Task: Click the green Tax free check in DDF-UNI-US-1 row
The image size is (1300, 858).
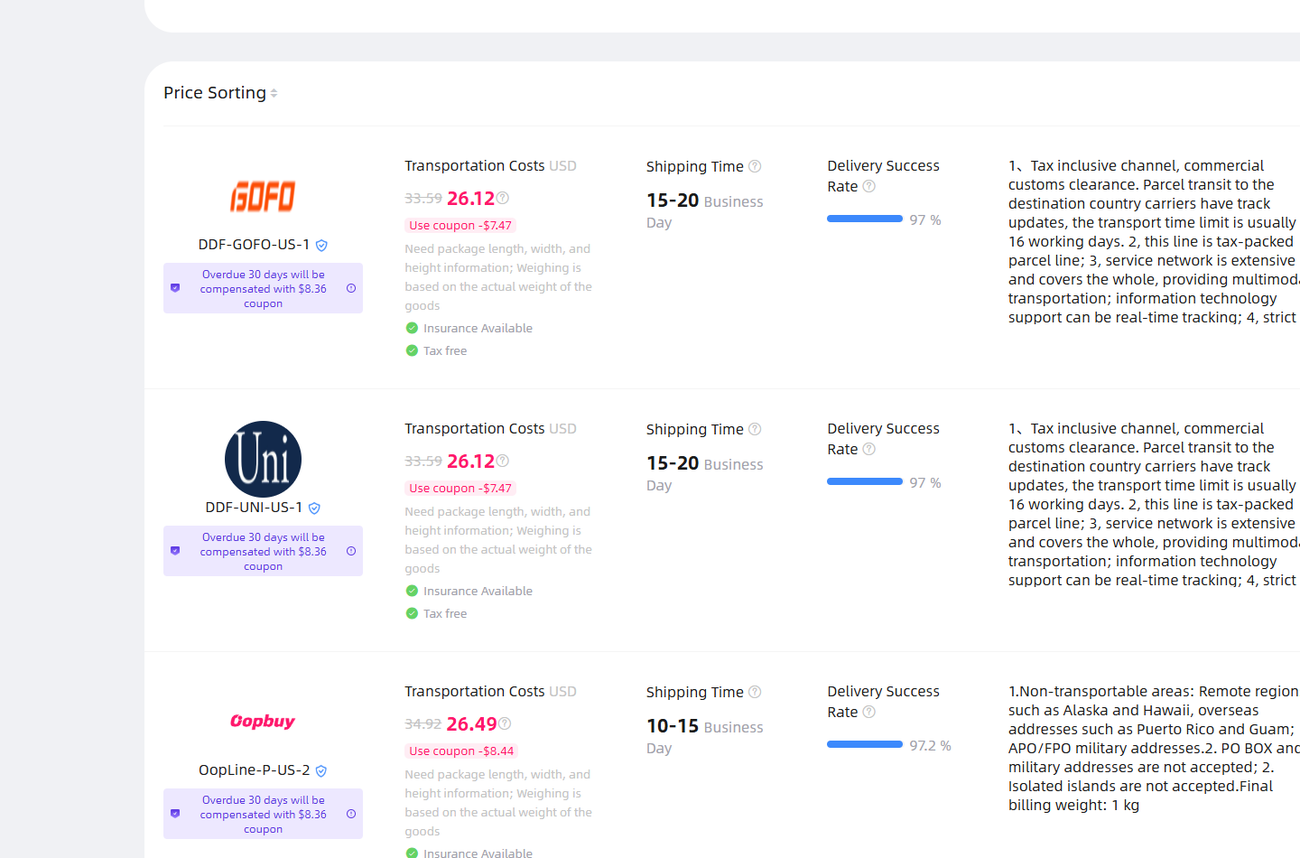Action: pos(412,614)
